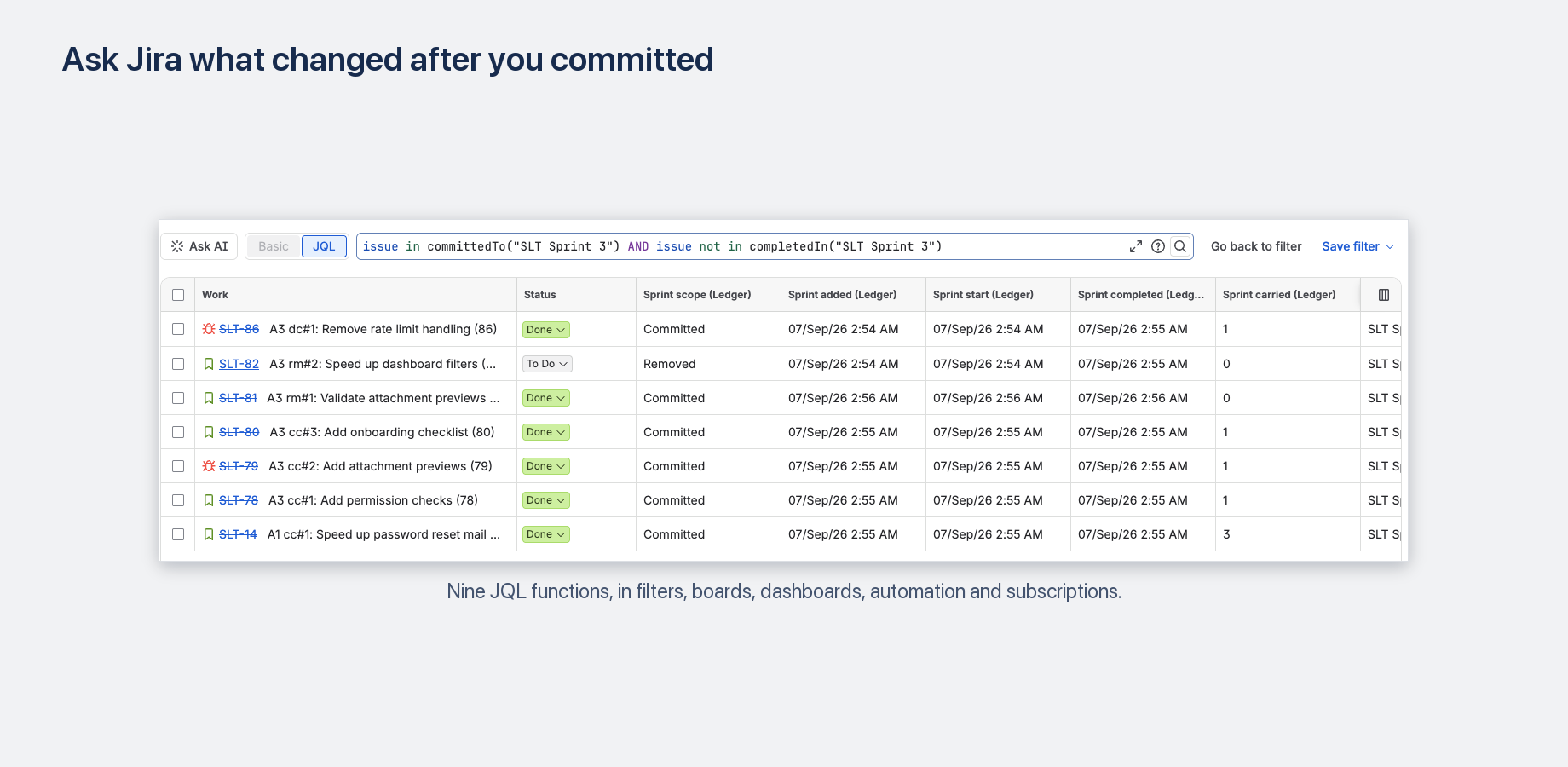Switch to JQL search mode

pyautogui.click(x=324, y=246)
